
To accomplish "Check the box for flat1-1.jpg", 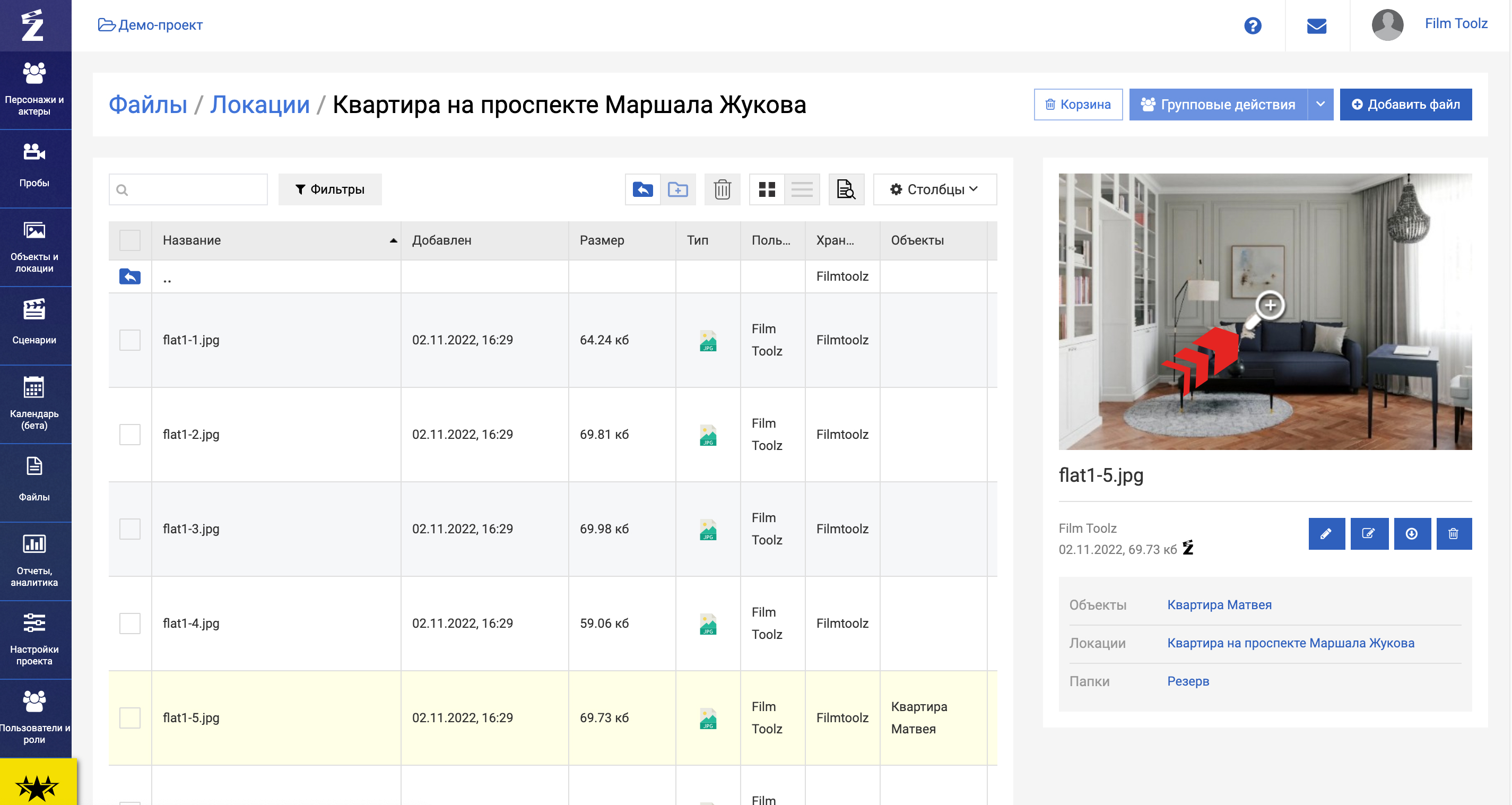I will pyautogui.click(x=130, y=340).
